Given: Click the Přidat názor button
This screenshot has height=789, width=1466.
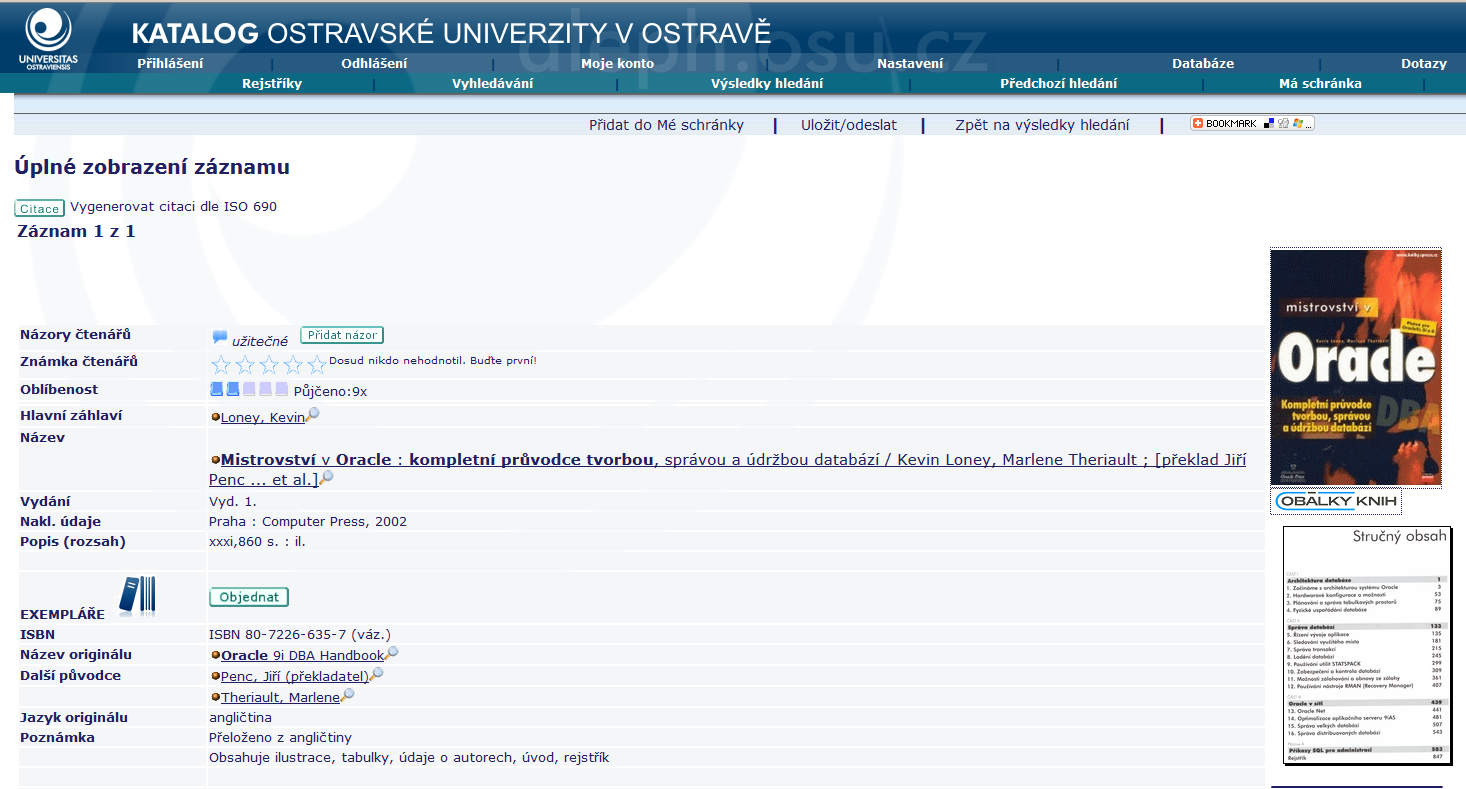Looking at the screenshot, I should tap(342, 335).
